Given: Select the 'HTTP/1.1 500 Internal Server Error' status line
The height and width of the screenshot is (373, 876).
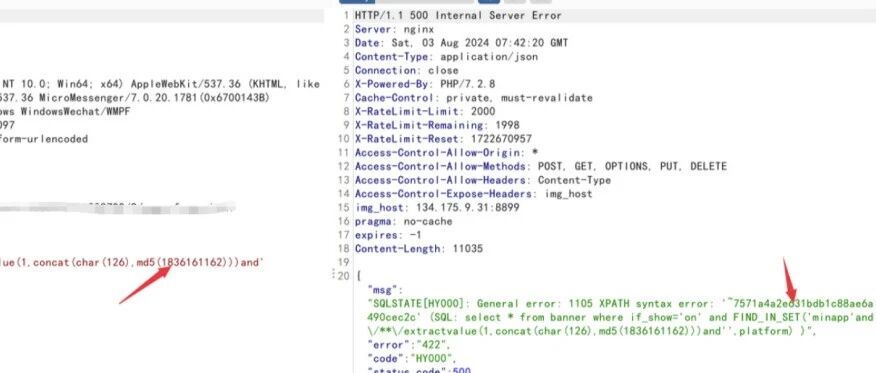Looking at the screenshot, I should (458, 16).
